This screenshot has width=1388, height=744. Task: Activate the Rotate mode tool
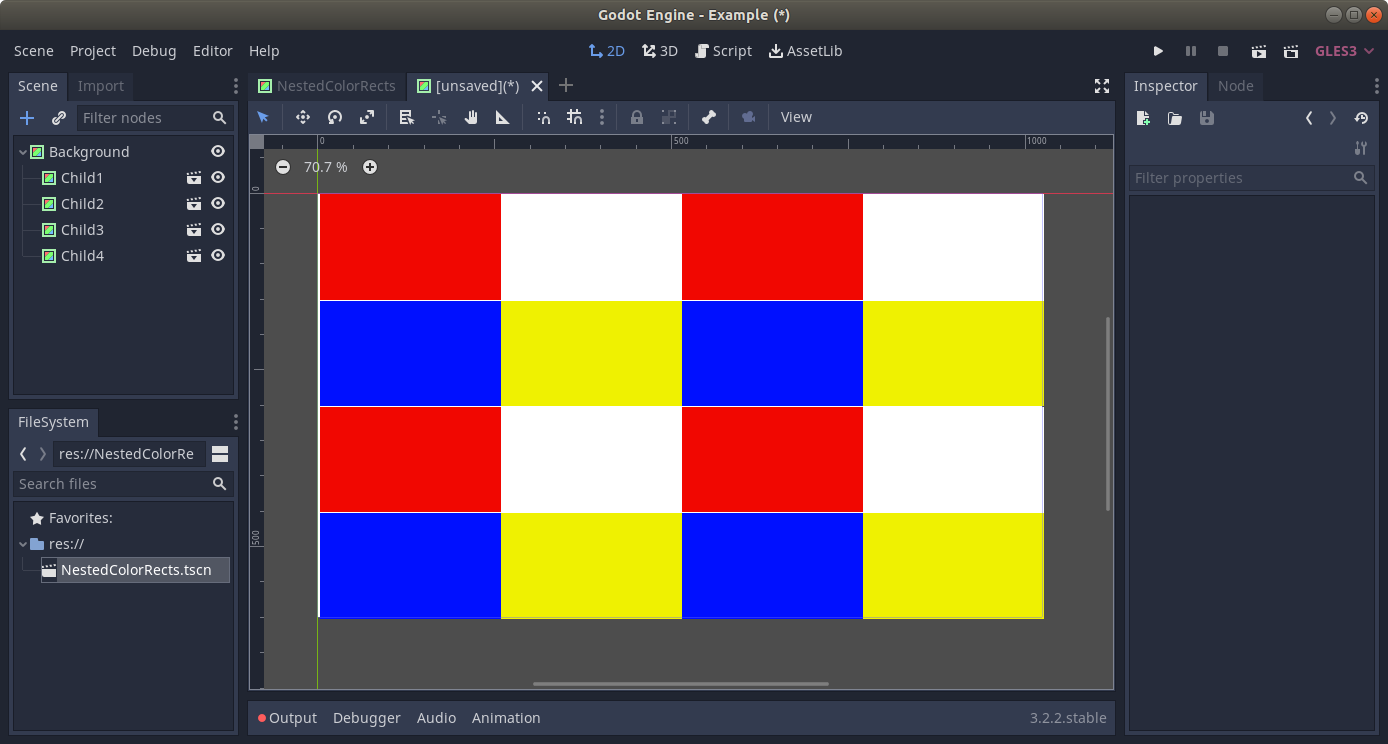point(335,117)
